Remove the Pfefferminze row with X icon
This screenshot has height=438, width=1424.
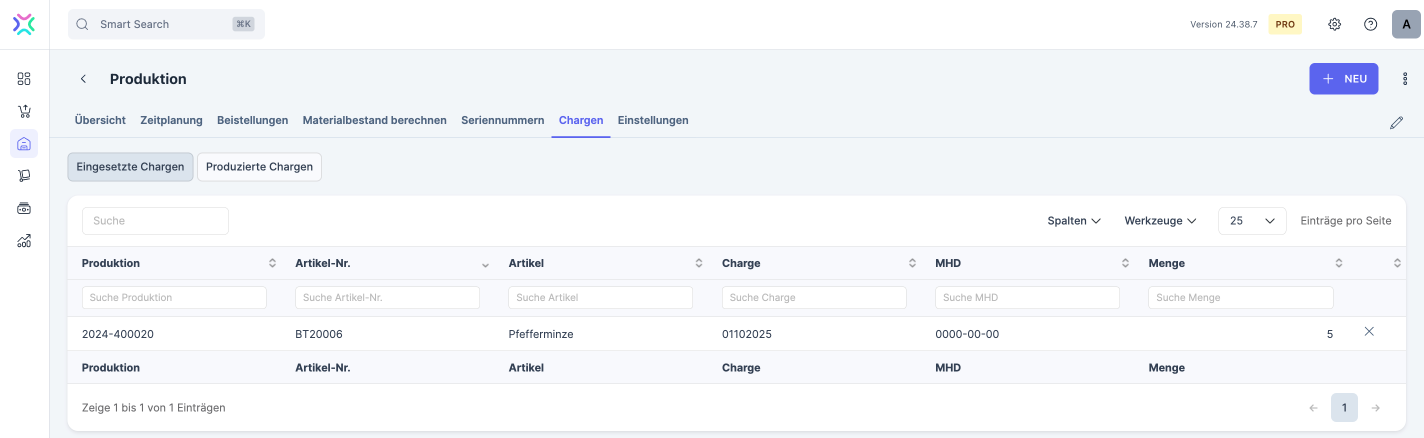click(1369, 332)
